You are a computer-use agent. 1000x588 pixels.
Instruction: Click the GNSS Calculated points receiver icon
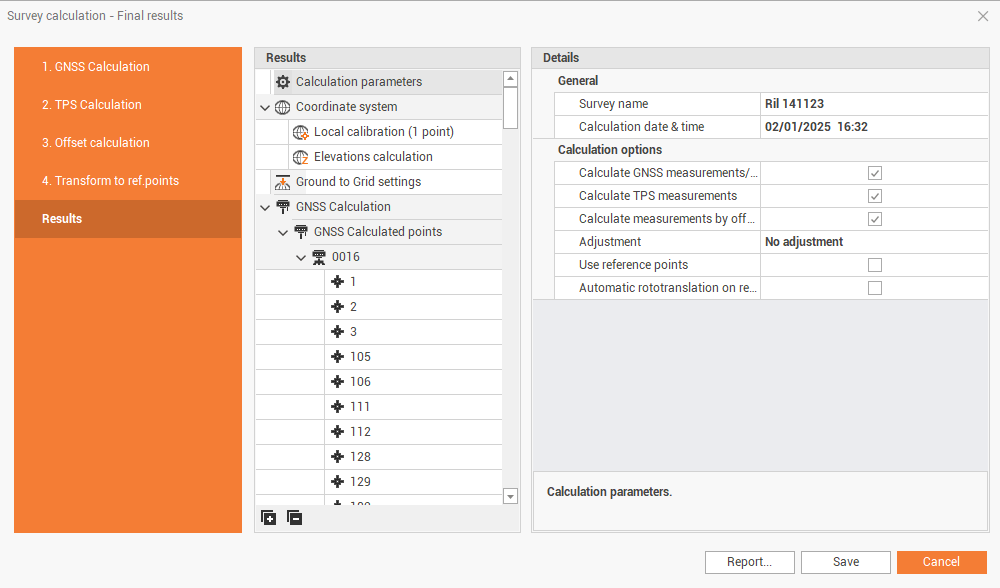point(301,232)
